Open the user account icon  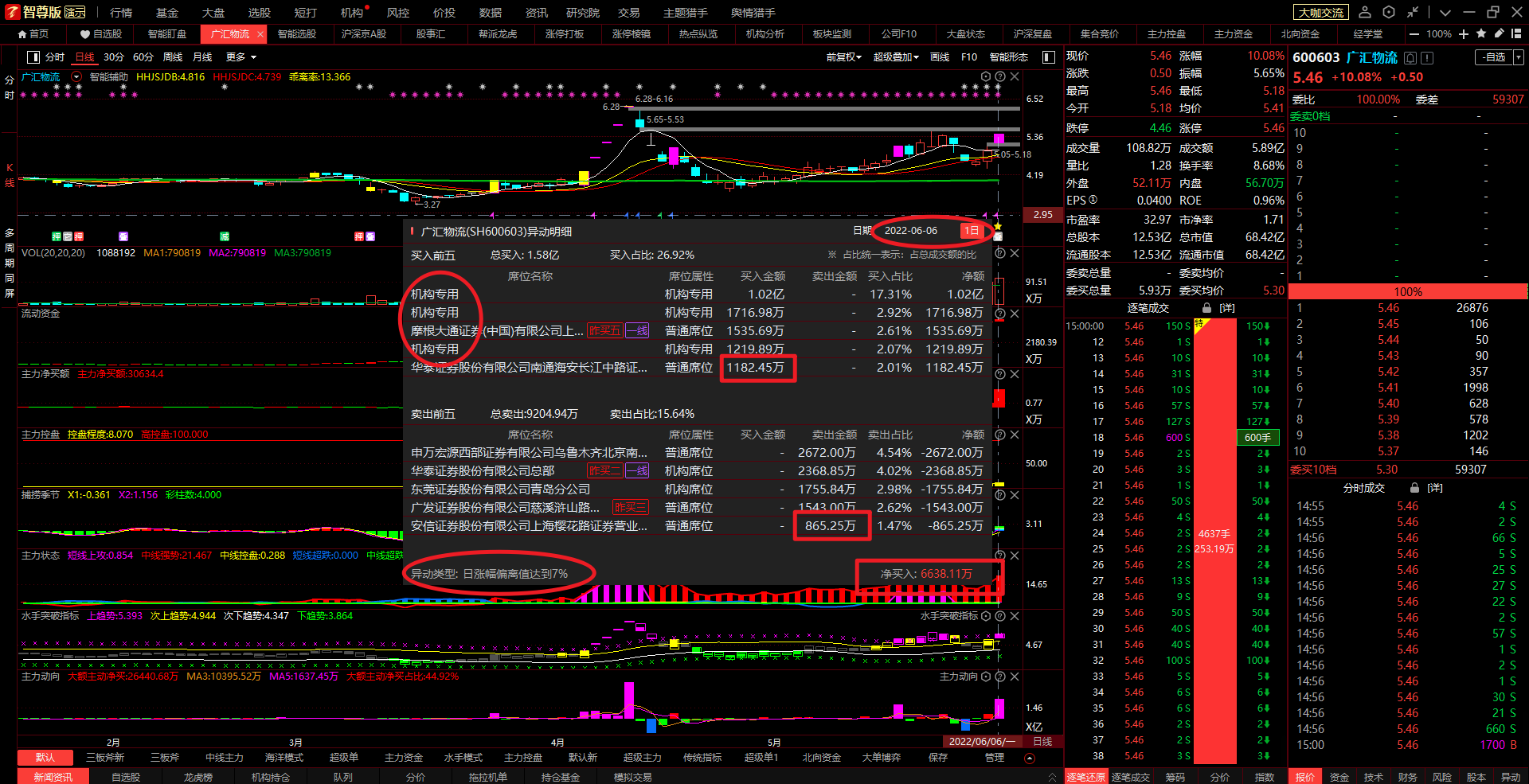(1365, 12)
